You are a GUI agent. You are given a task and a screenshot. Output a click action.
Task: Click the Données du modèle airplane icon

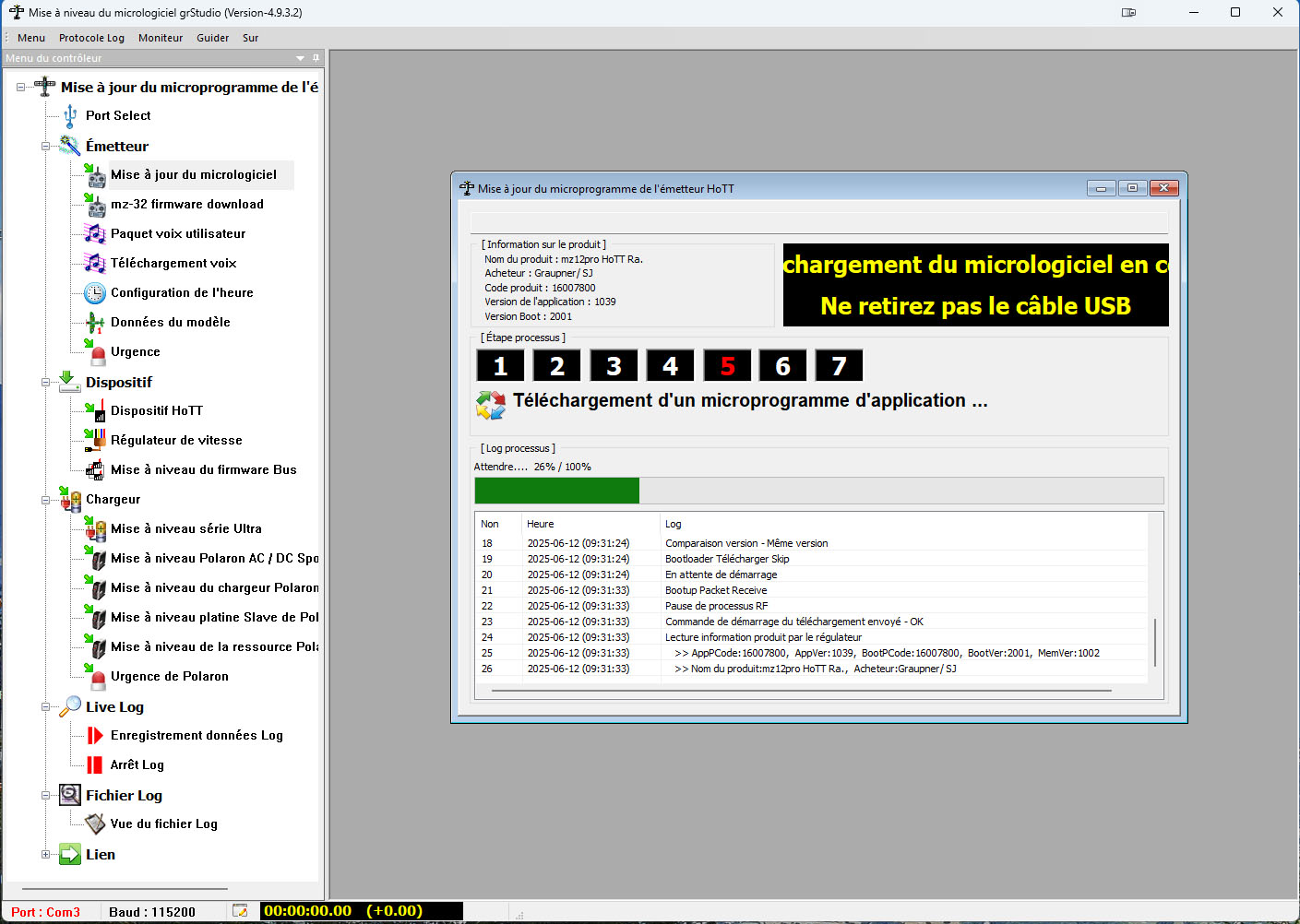coord(95,323)
